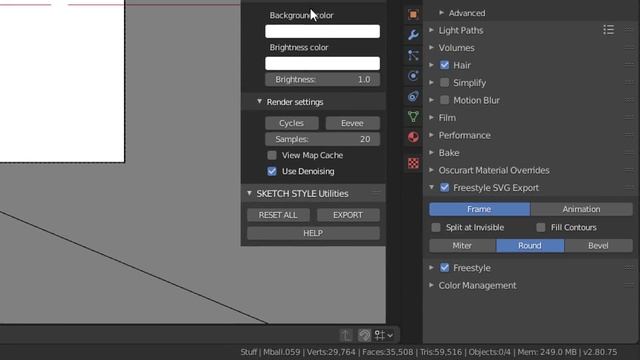This screenshot has height=360, width=640.
Task: Click the Eevee button
Action: pos(352,123)
